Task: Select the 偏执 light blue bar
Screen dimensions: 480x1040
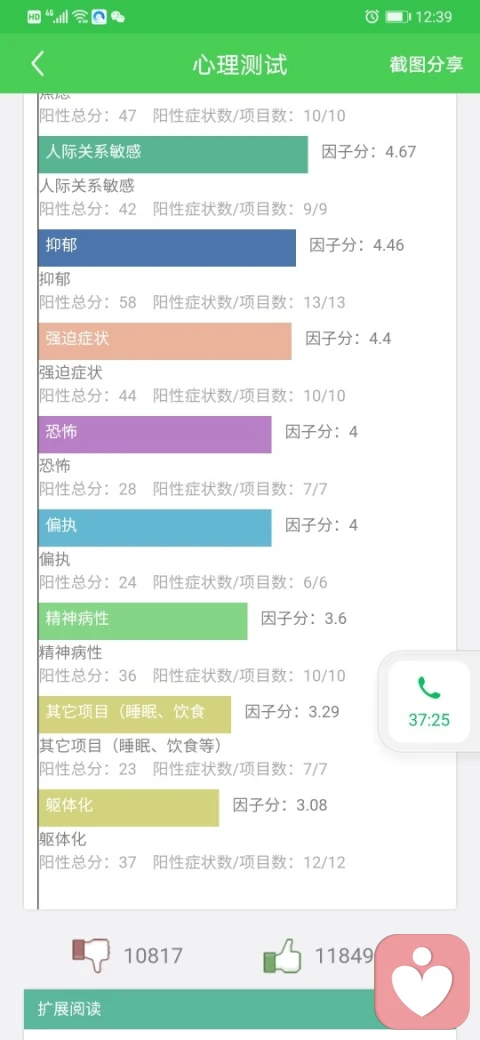Action: (155, 527)
